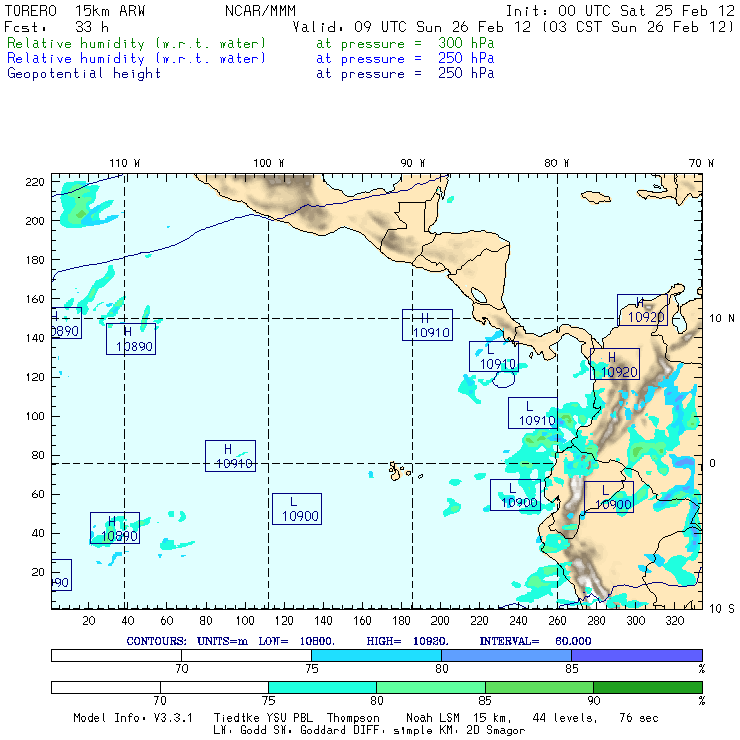The height and width of the screenshot is (740, 740).
Task: Click the 'Noah LSM' label
Action: tap(433, 718)
